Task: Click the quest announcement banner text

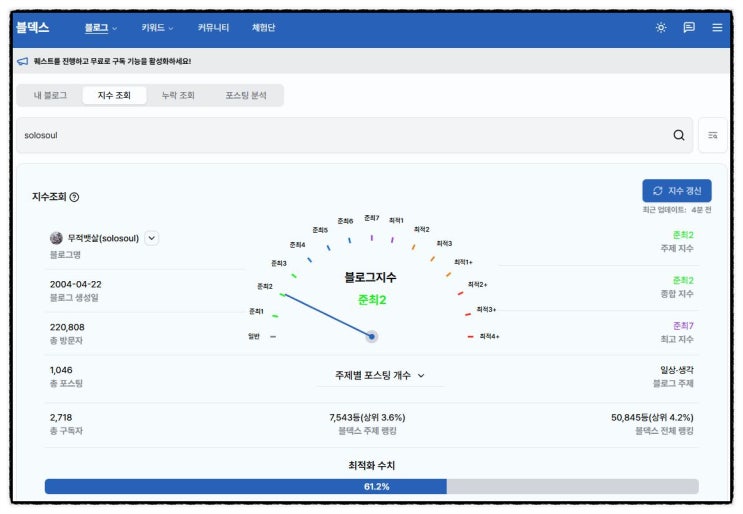Action: (112, 61)
